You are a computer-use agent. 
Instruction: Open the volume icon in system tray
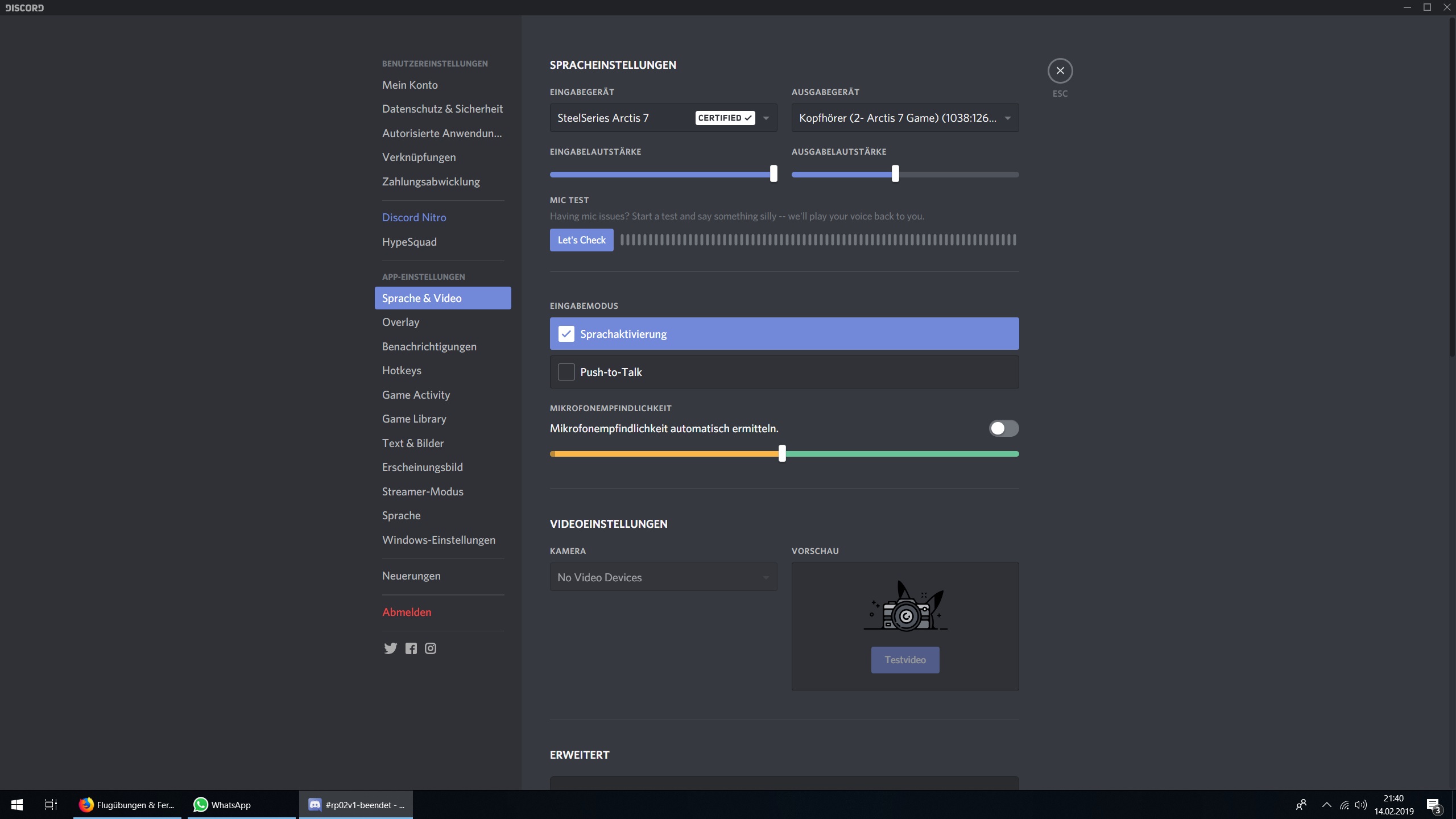click(x=1360, y=805)
